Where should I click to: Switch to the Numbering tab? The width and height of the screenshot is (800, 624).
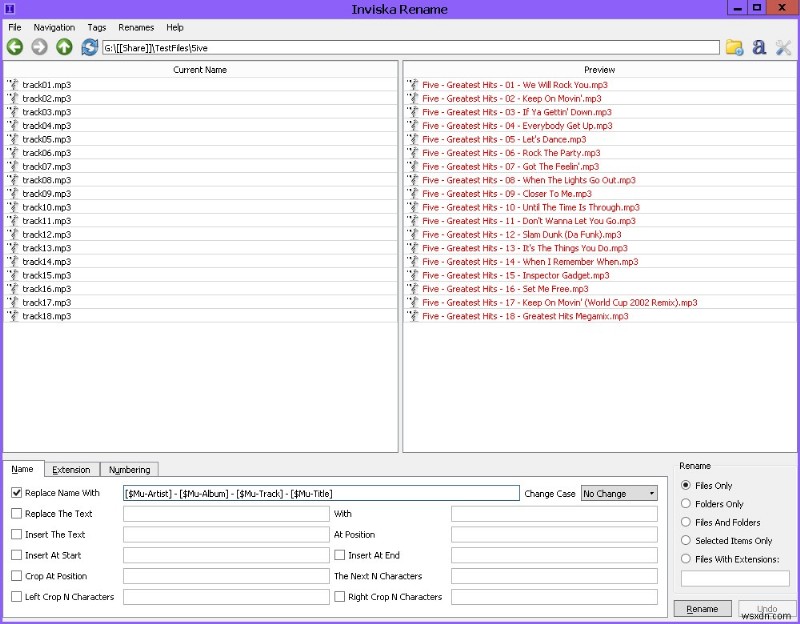129,470
